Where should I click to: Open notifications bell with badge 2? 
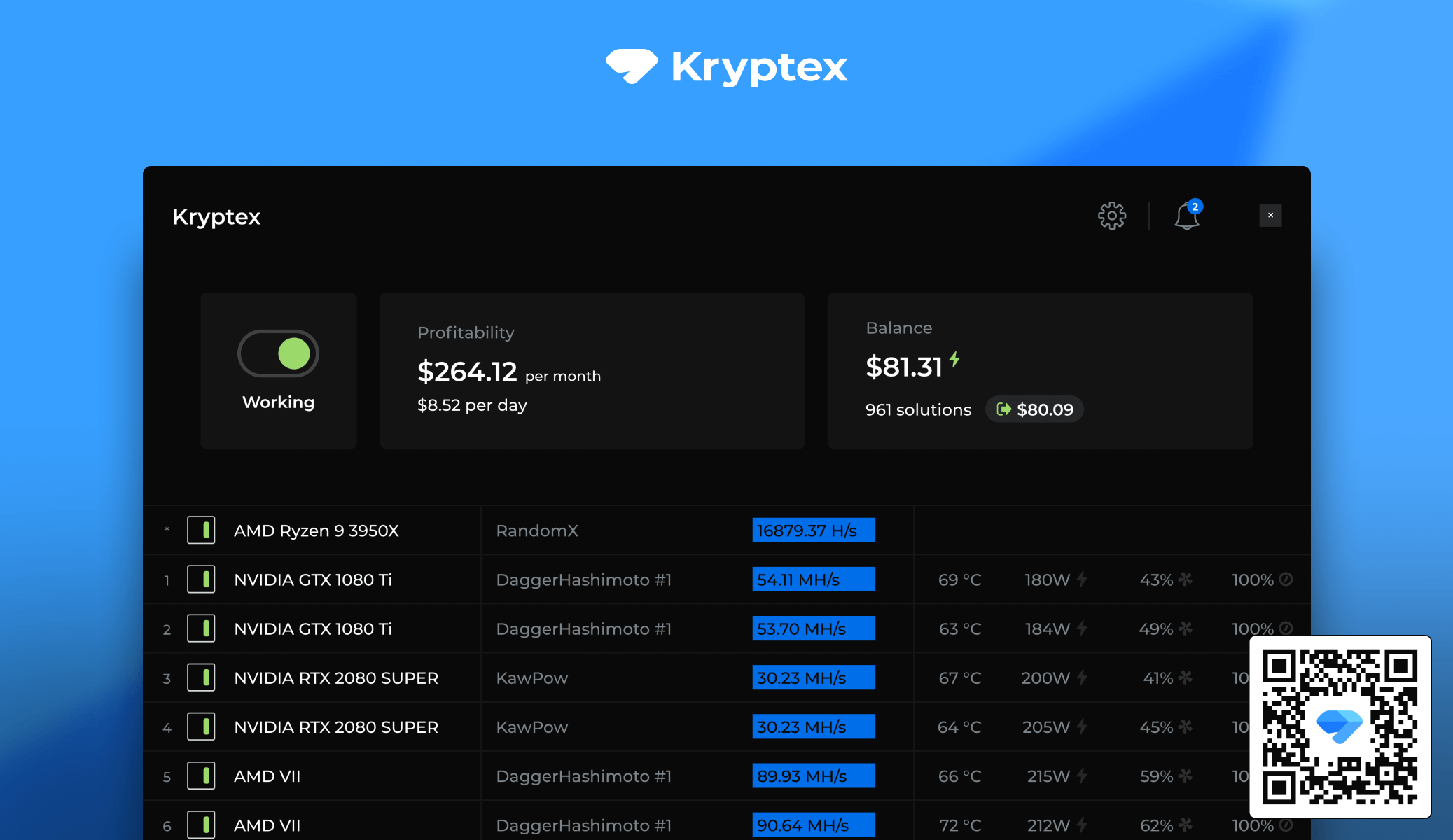click(1186, 216)
